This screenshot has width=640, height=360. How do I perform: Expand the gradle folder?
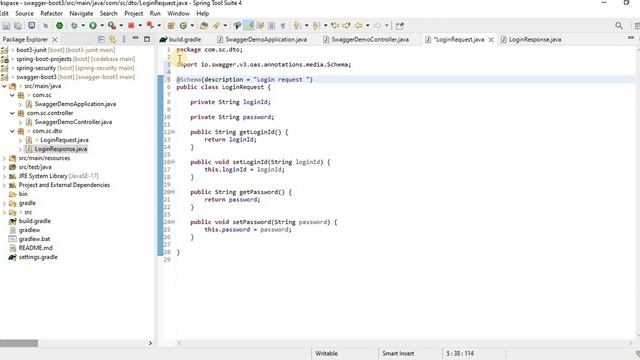click(4, 203)
